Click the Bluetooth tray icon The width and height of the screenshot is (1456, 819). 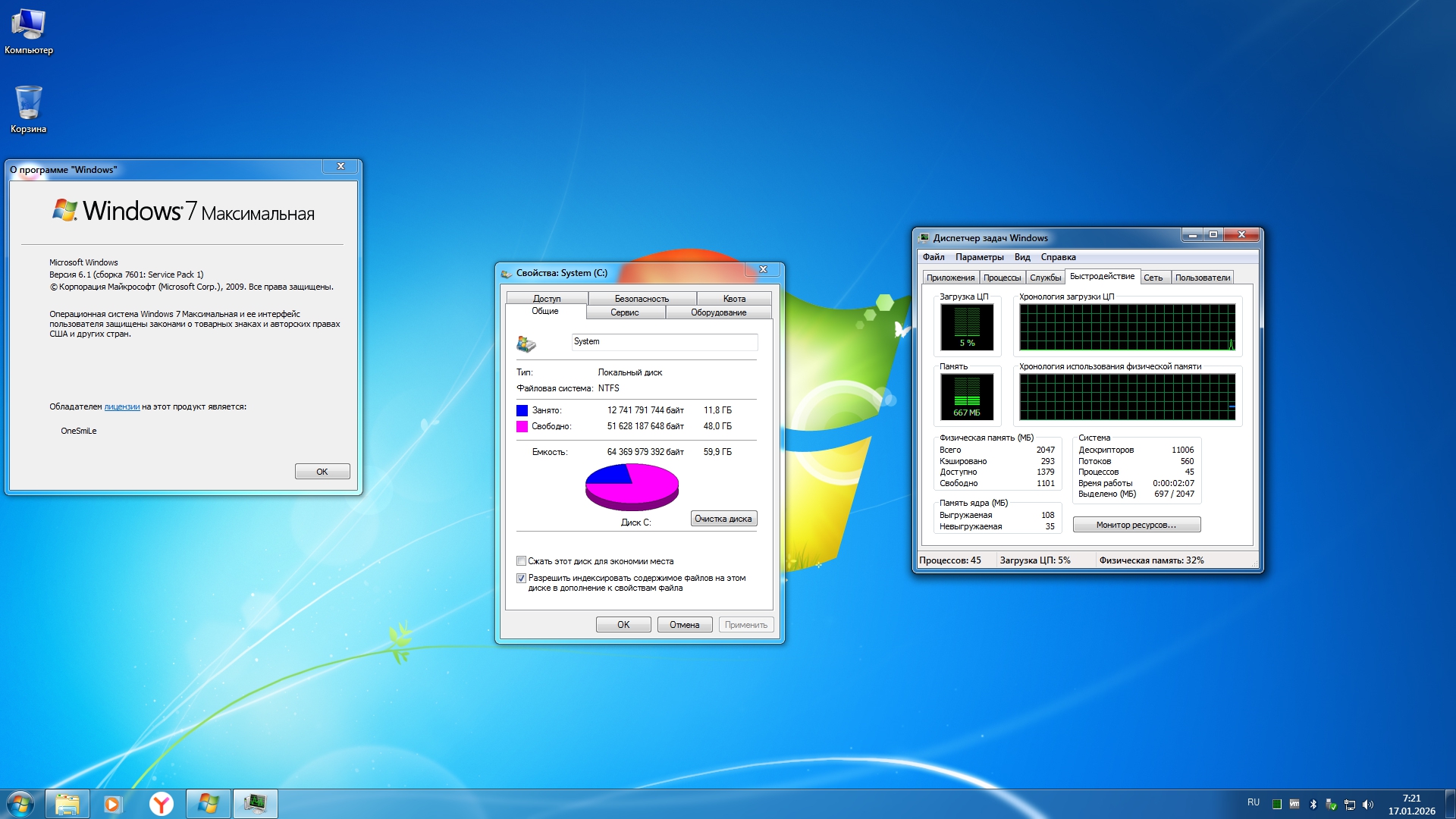tap(1313, 805)
